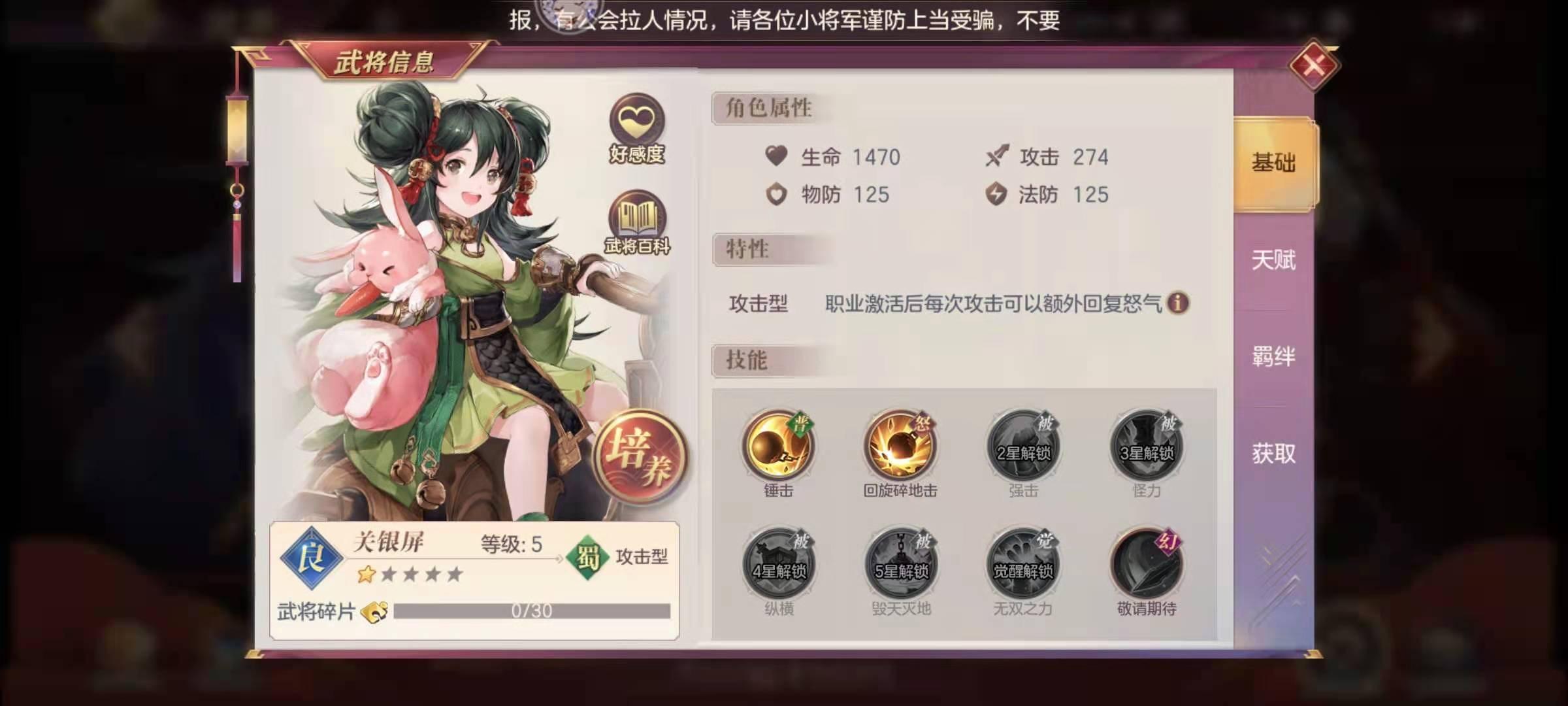Tap the blue 良 quality badge

[312, 558]
